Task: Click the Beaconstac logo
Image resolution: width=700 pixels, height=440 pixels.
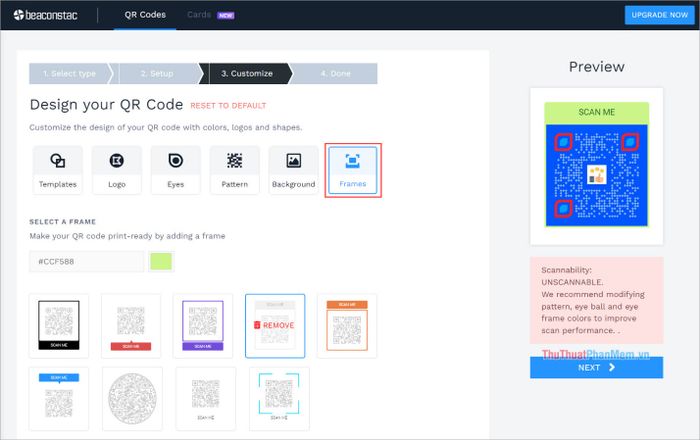Action: pos(45,15)
